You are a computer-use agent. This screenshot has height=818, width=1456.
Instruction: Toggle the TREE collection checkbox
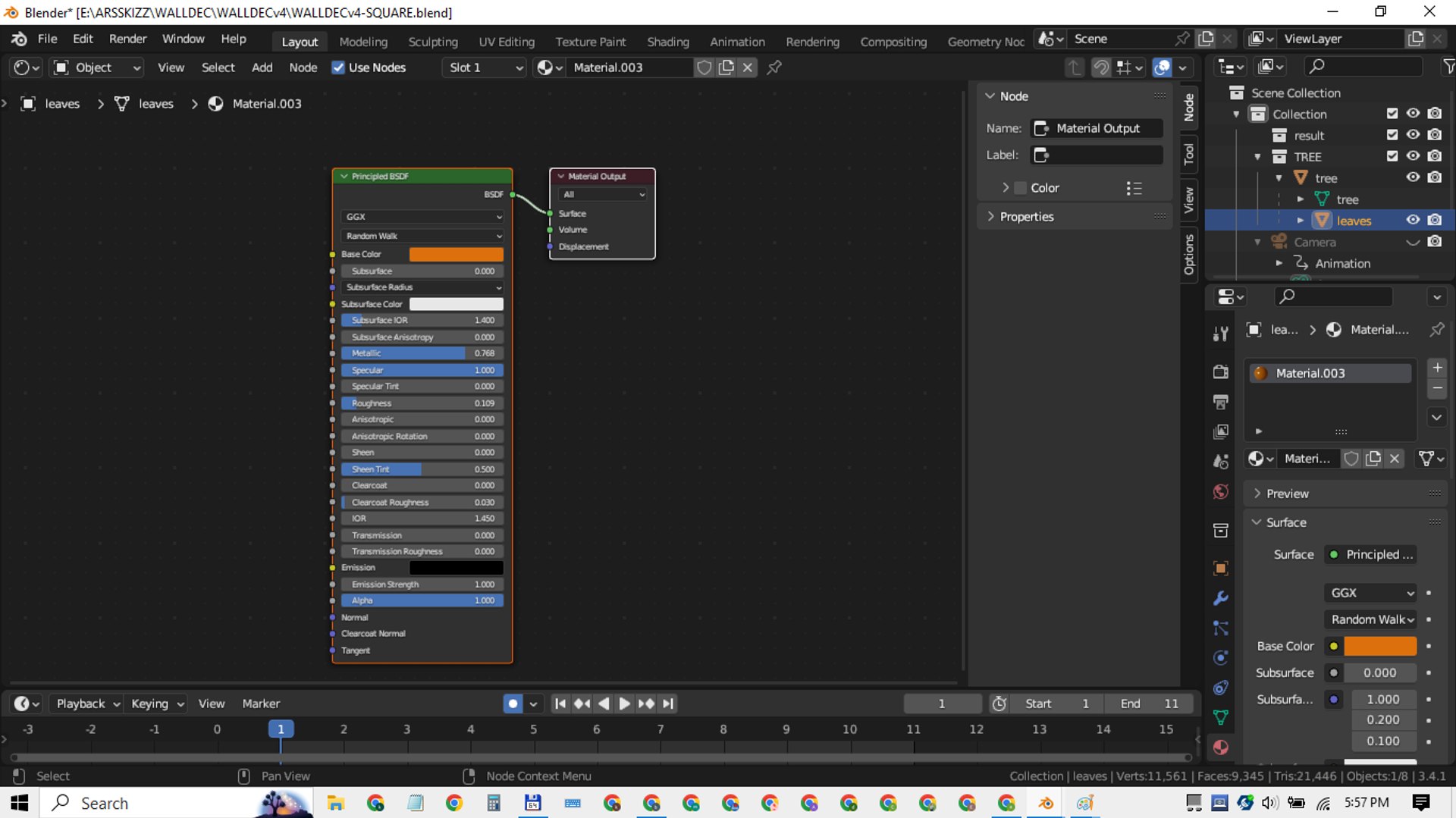pos(1392,156)
